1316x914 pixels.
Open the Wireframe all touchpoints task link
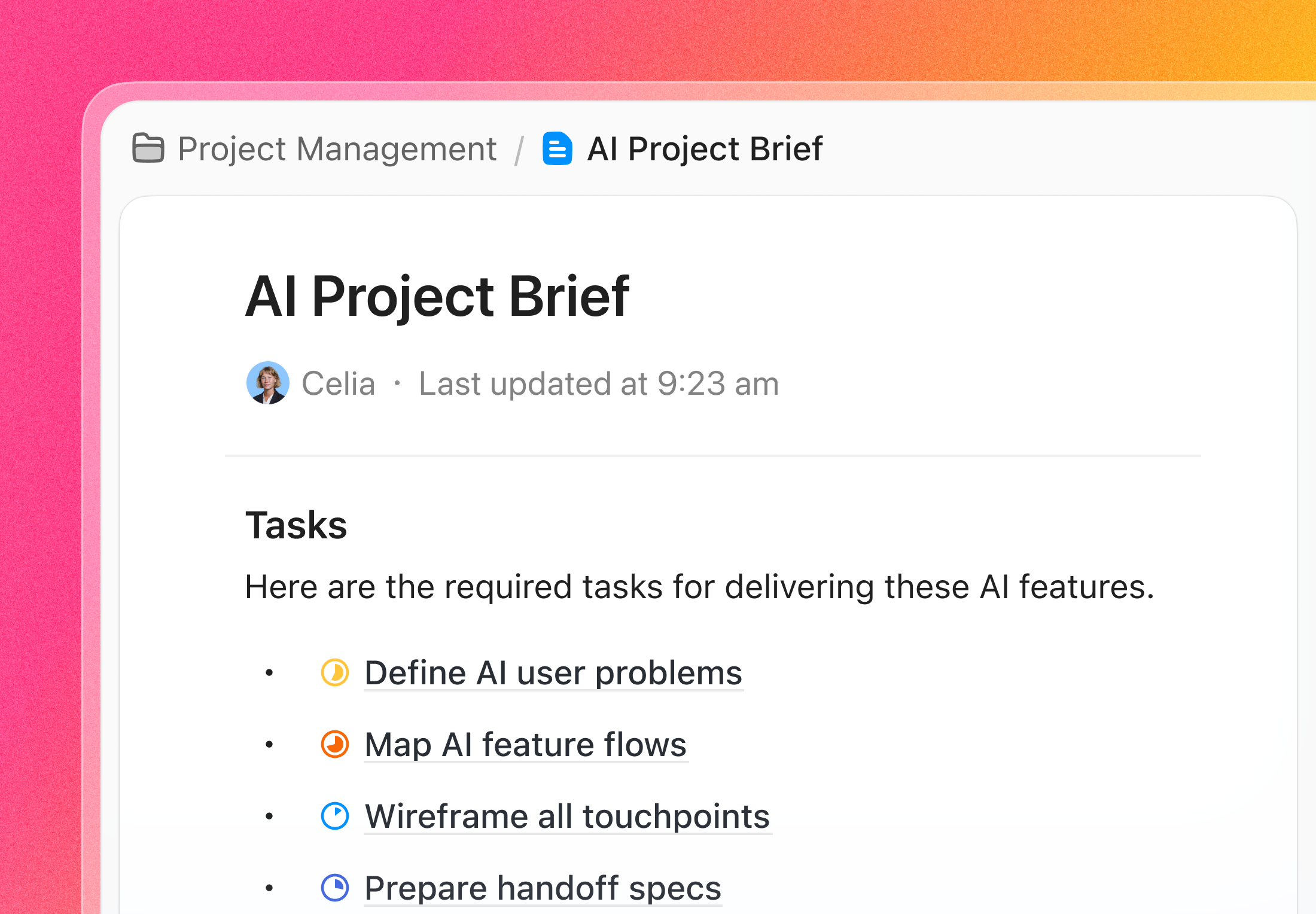567,816
